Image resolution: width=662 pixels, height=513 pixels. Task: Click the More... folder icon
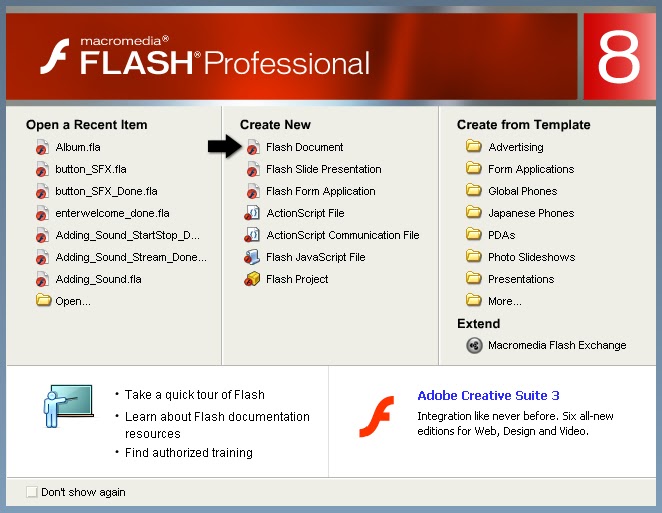click(x=474, y=300)
